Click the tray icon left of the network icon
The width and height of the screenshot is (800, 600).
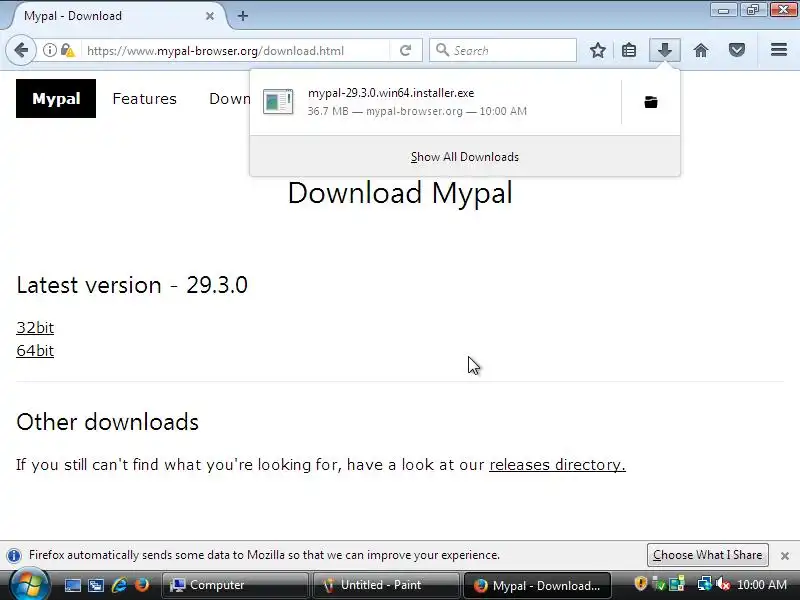click(677, 584)
